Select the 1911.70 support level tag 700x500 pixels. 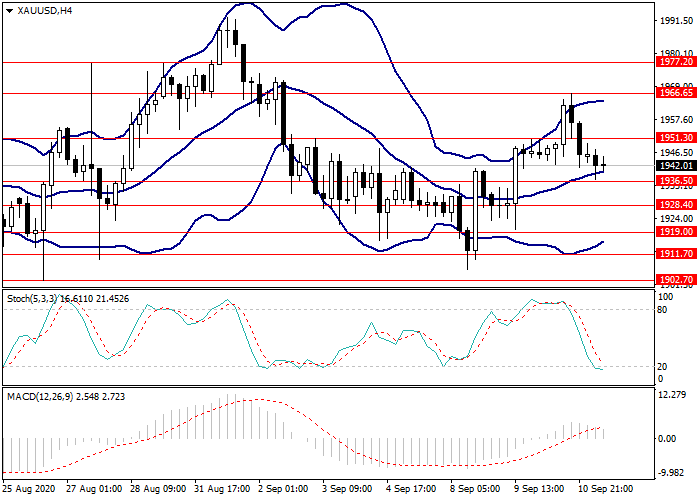coord(677,254)
